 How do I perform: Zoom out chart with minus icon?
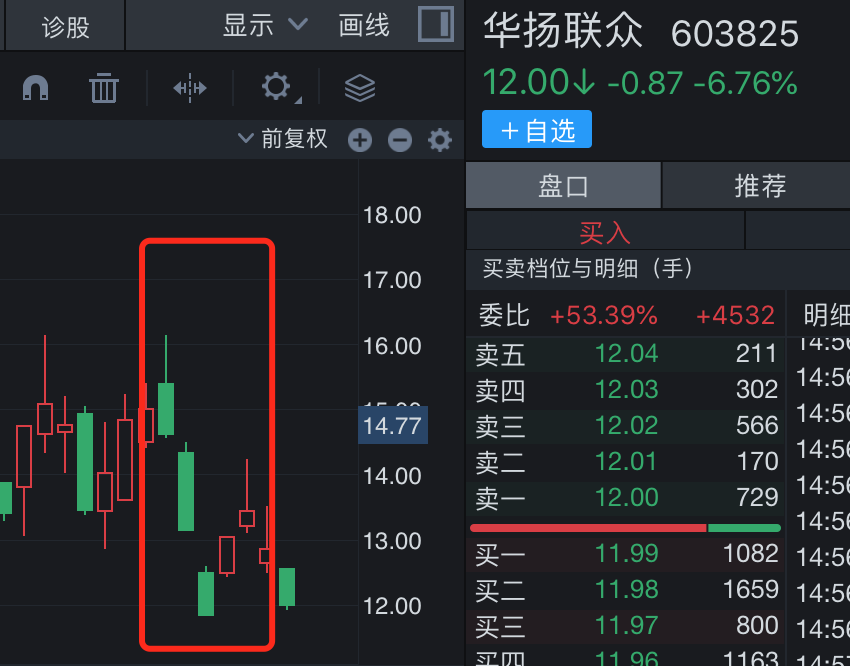[x=400, y=141]
